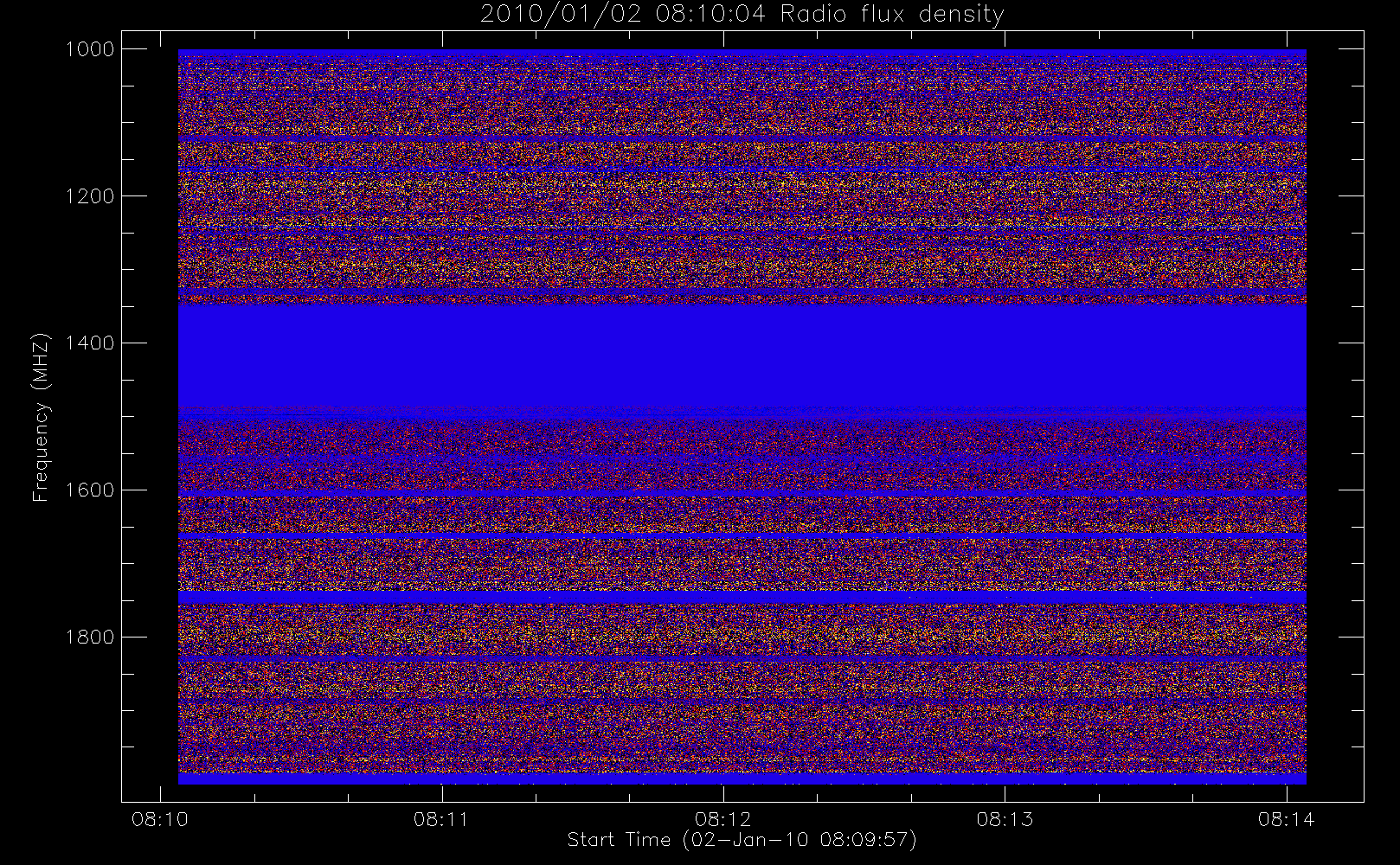1400x865 pixels.
Task: Click the 'Frequency (MHZ)' y-axis label
Action: pyautogui.click(x=40, y=417)
